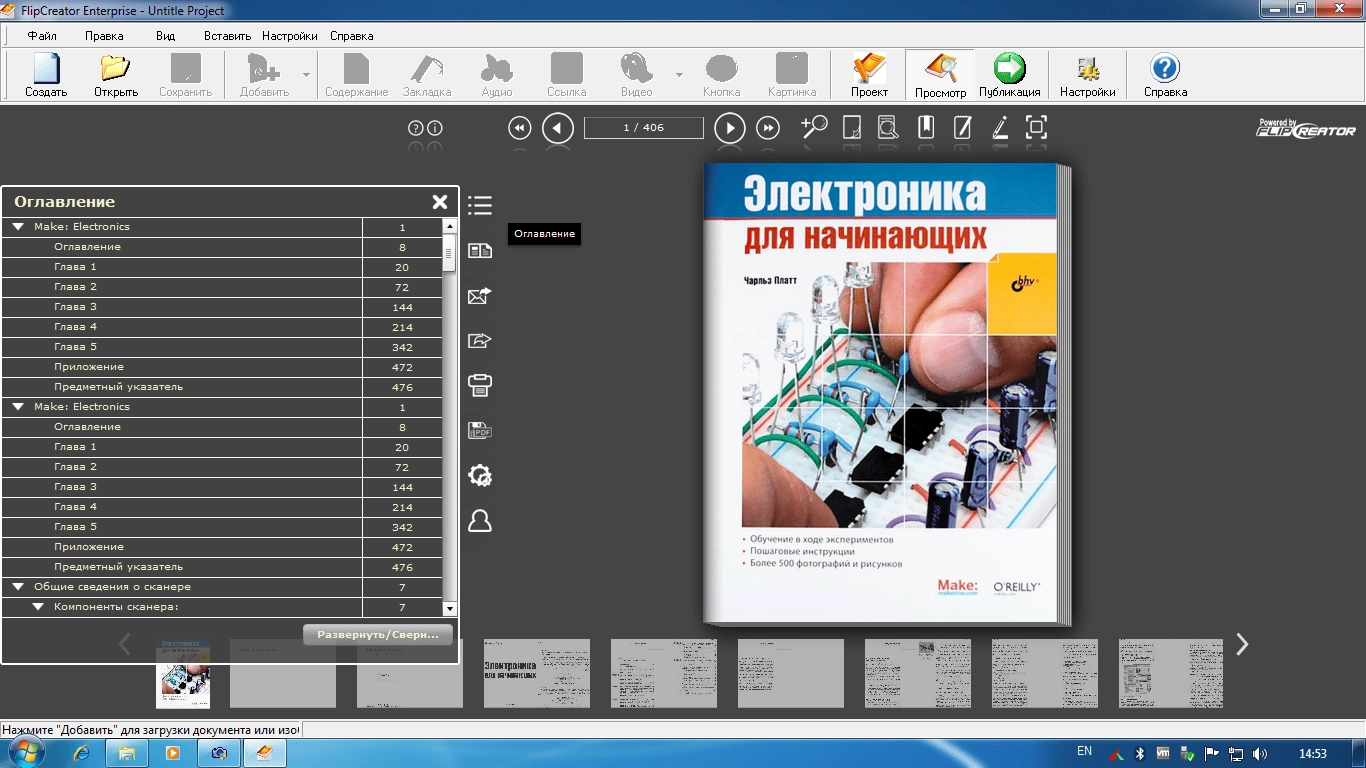This screenshot has height=768, width=1366.
Task: Select the pencil drawing icon in viewer bar
Action: click(999, 127)
